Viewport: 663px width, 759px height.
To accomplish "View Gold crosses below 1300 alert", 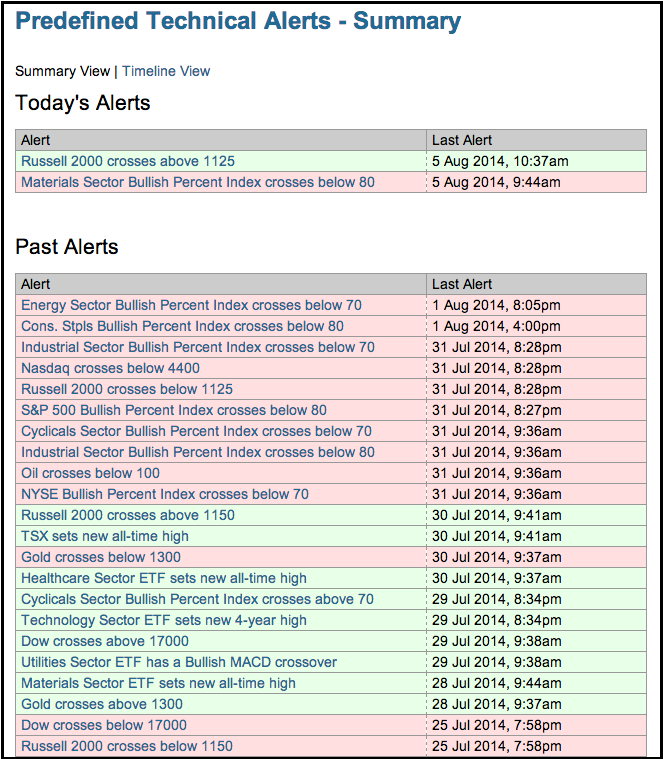I will [101, 557].
